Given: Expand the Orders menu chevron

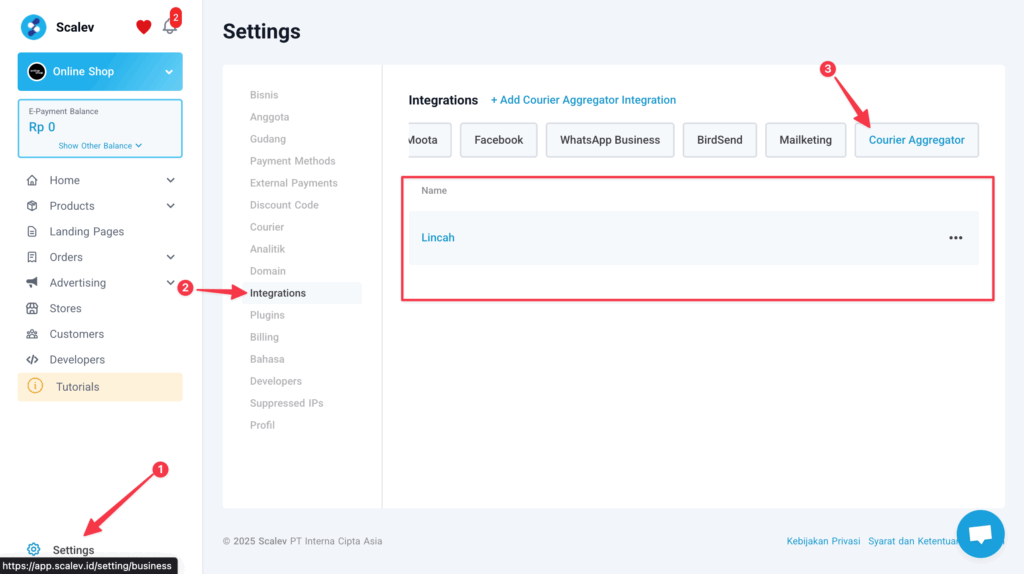Looking at the screenshot, I should click(170, 257).
